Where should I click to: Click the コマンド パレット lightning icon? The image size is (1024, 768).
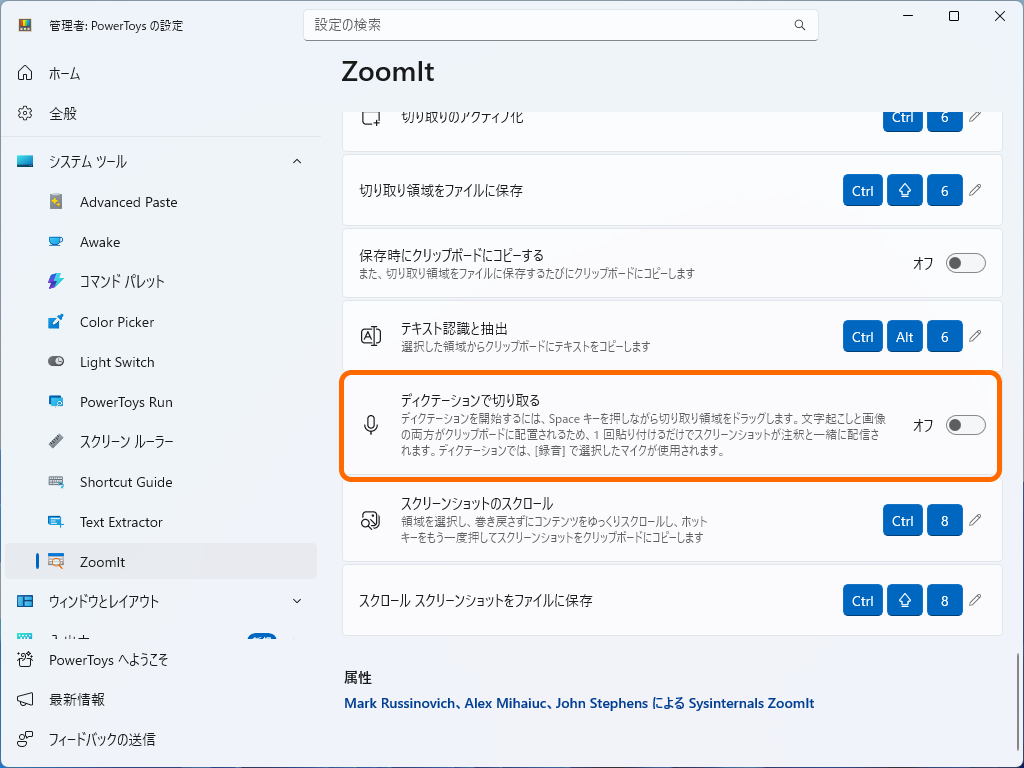click(x=56, y=281)
